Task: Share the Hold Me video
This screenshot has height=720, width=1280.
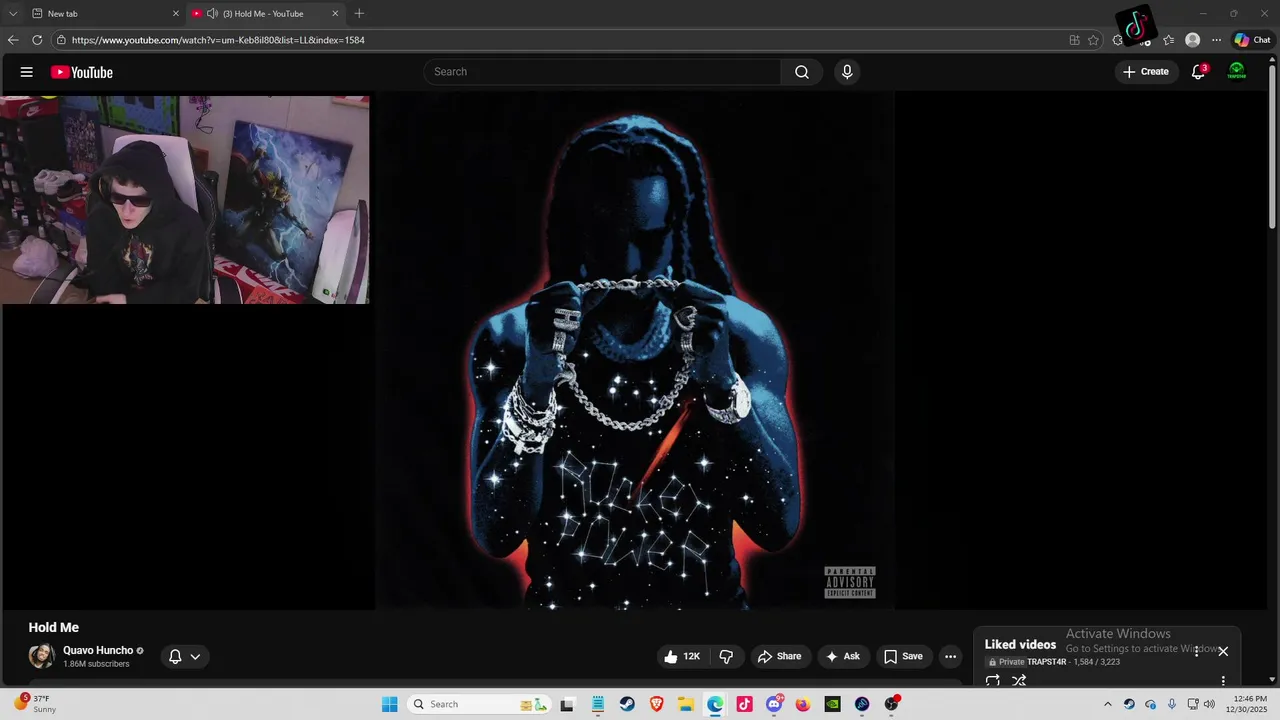Action: 779,656
